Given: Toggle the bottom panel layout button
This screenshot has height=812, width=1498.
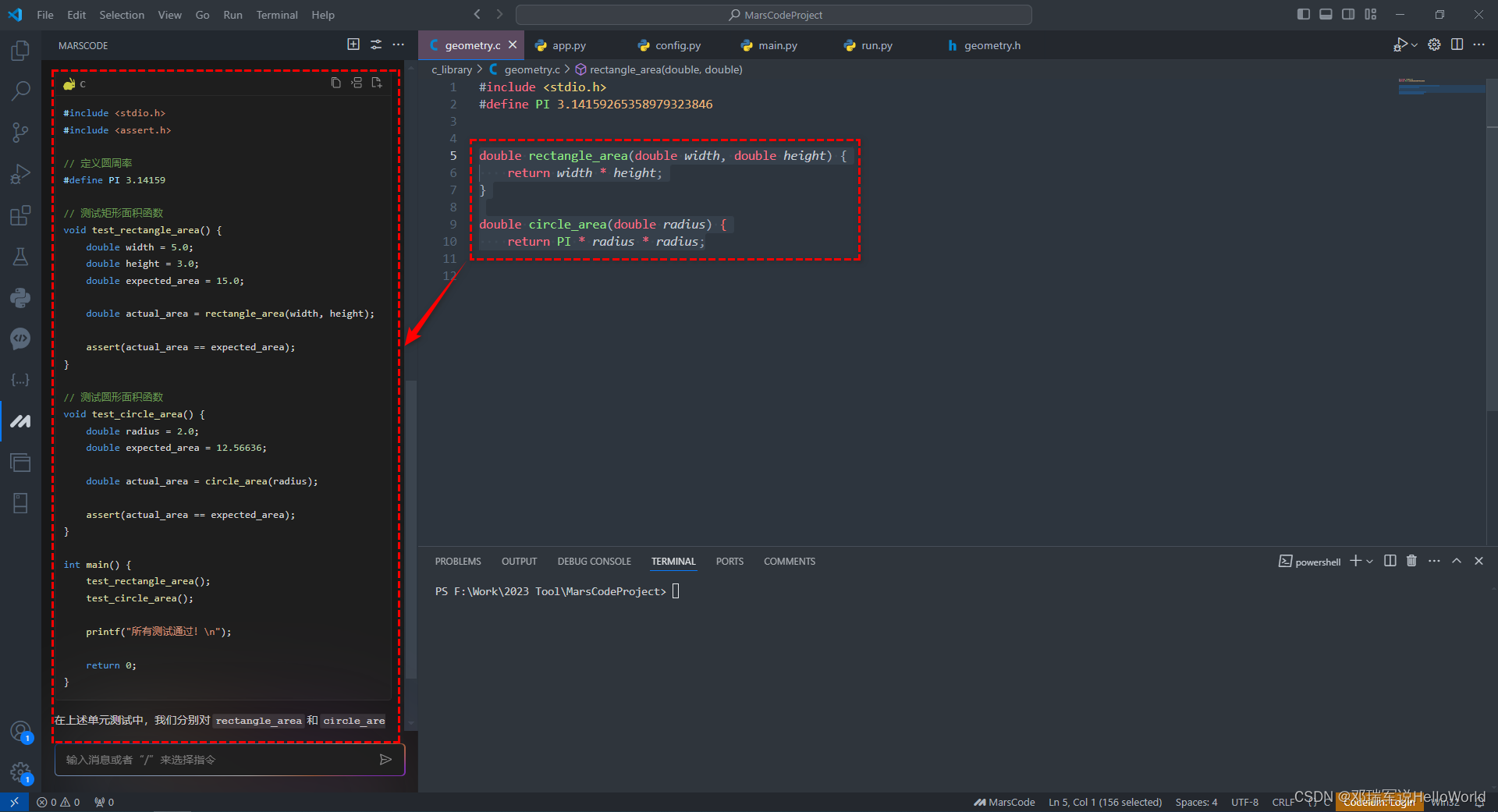Looking at the screenshot, I should (1326, 15).
